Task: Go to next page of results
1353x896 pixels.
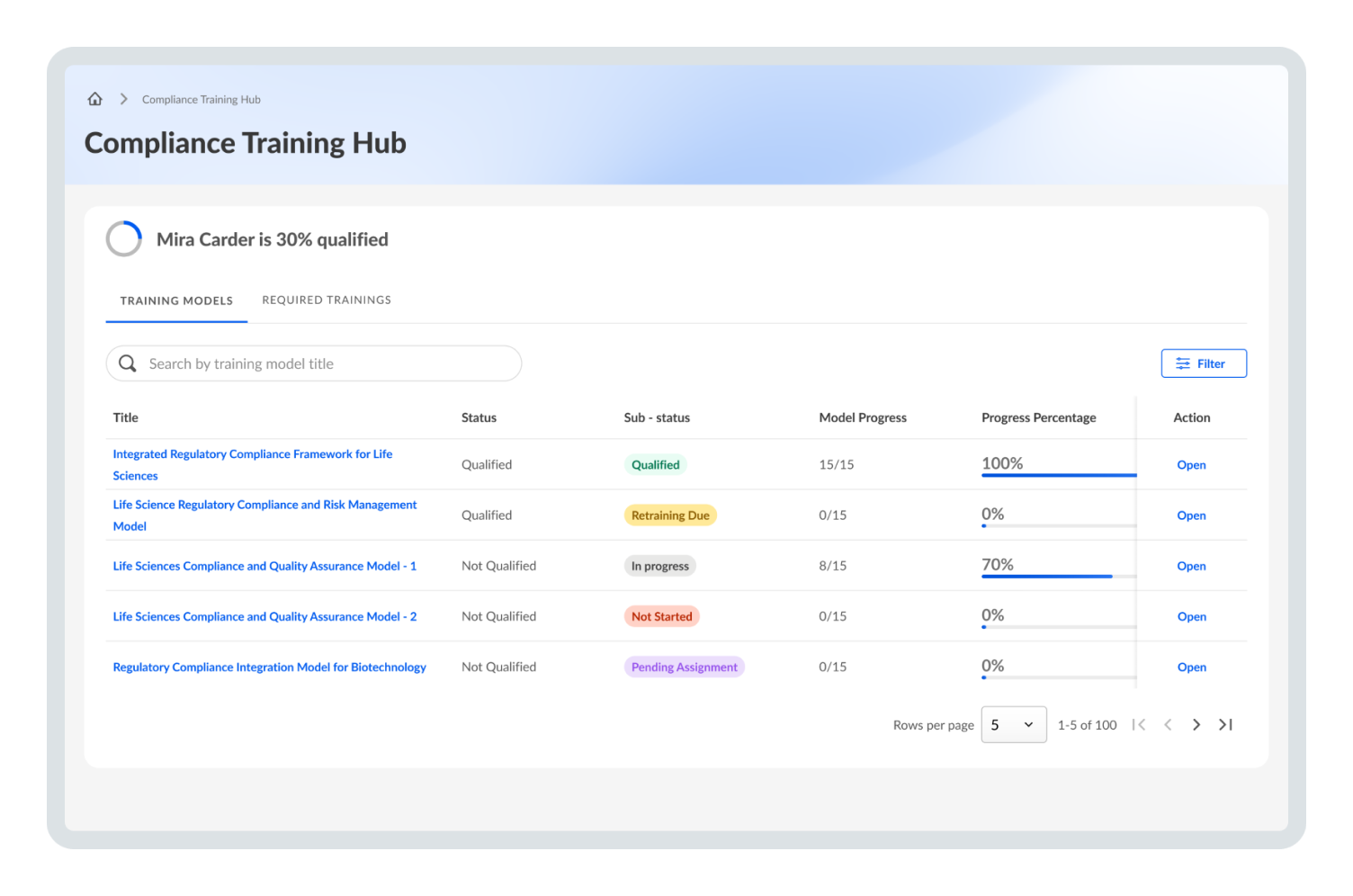Action: (1196, 725)
